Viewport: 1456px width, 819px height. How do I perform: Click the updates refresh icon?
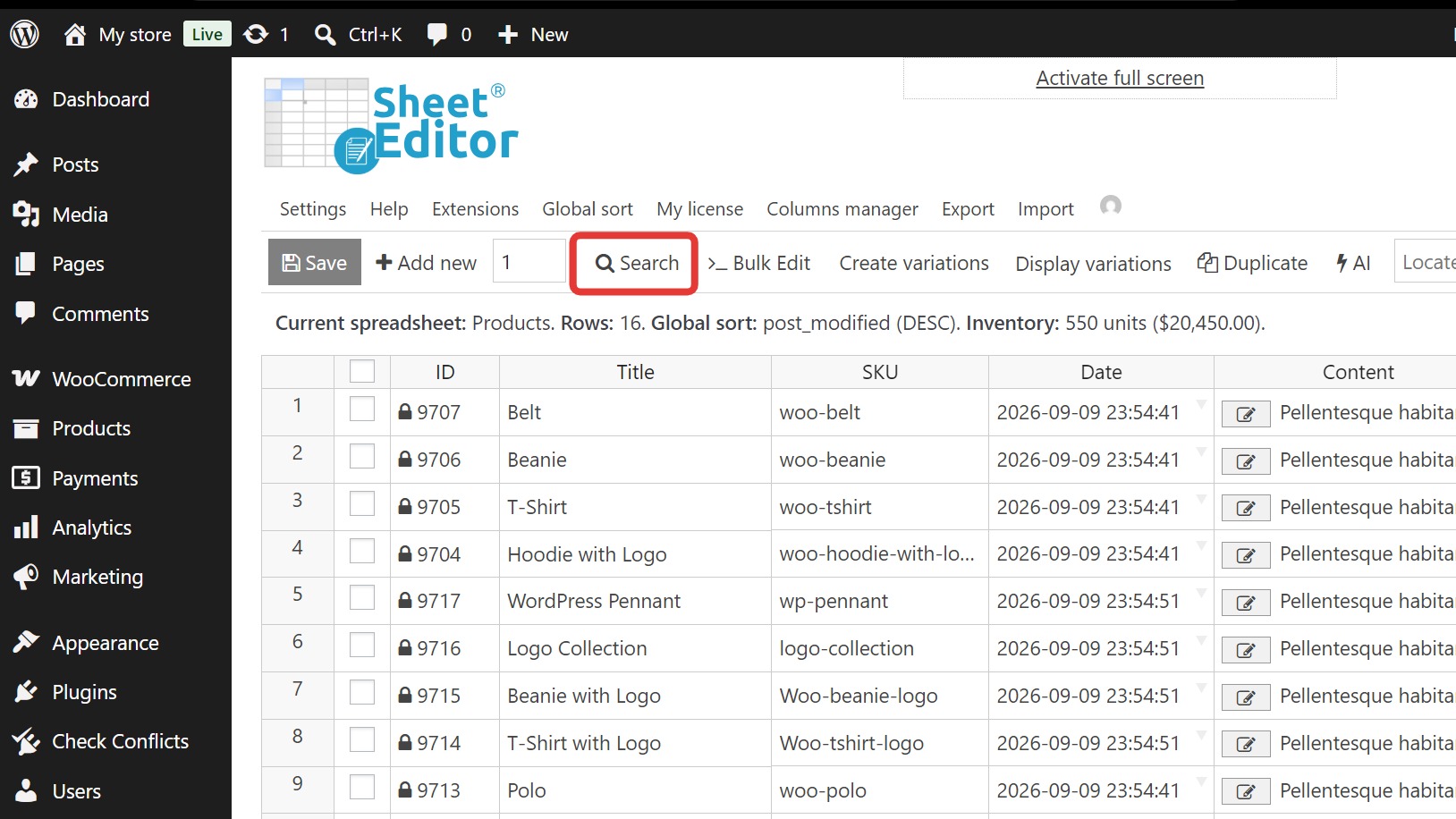257,34
